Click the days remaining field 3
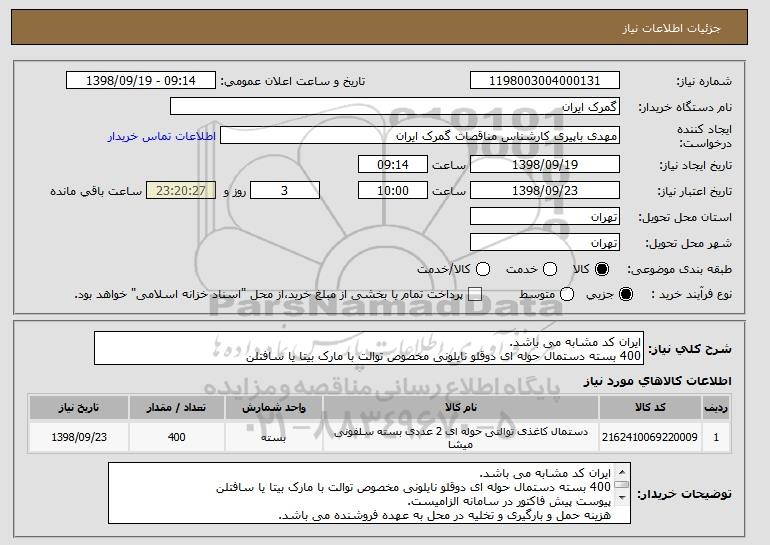 point(285,191)
